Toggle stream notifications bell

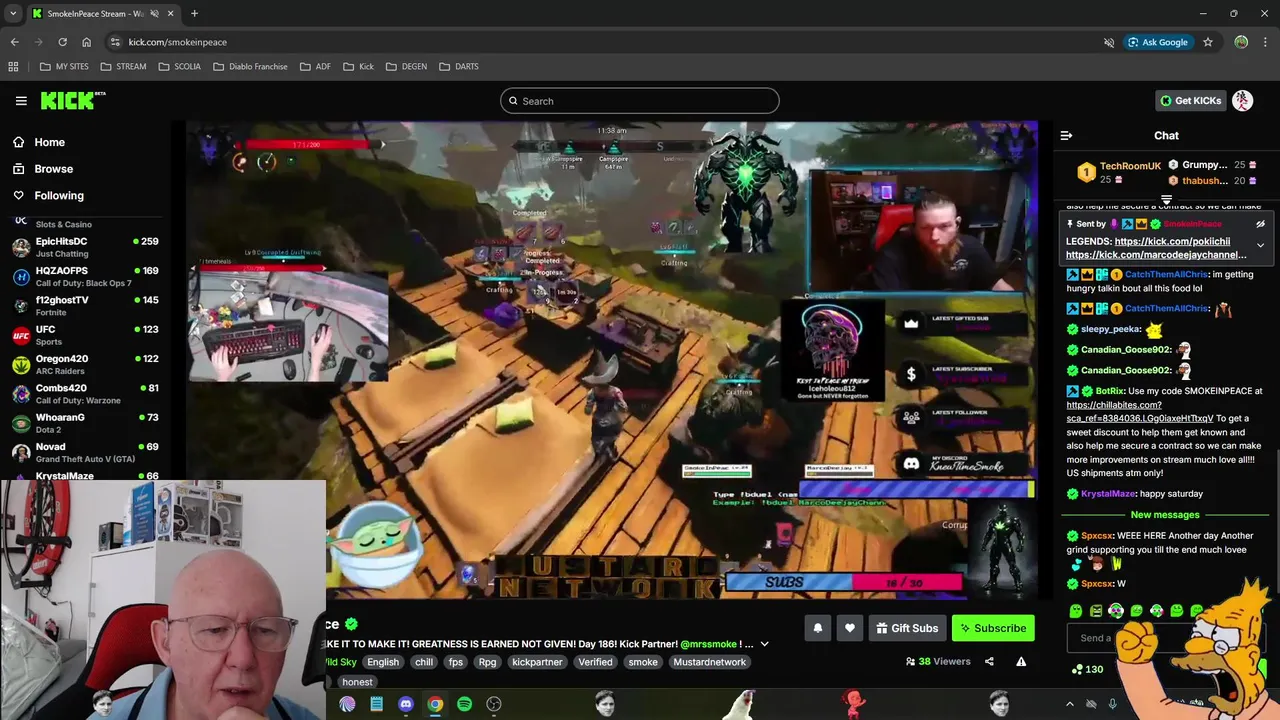click(x=818, y=628)
